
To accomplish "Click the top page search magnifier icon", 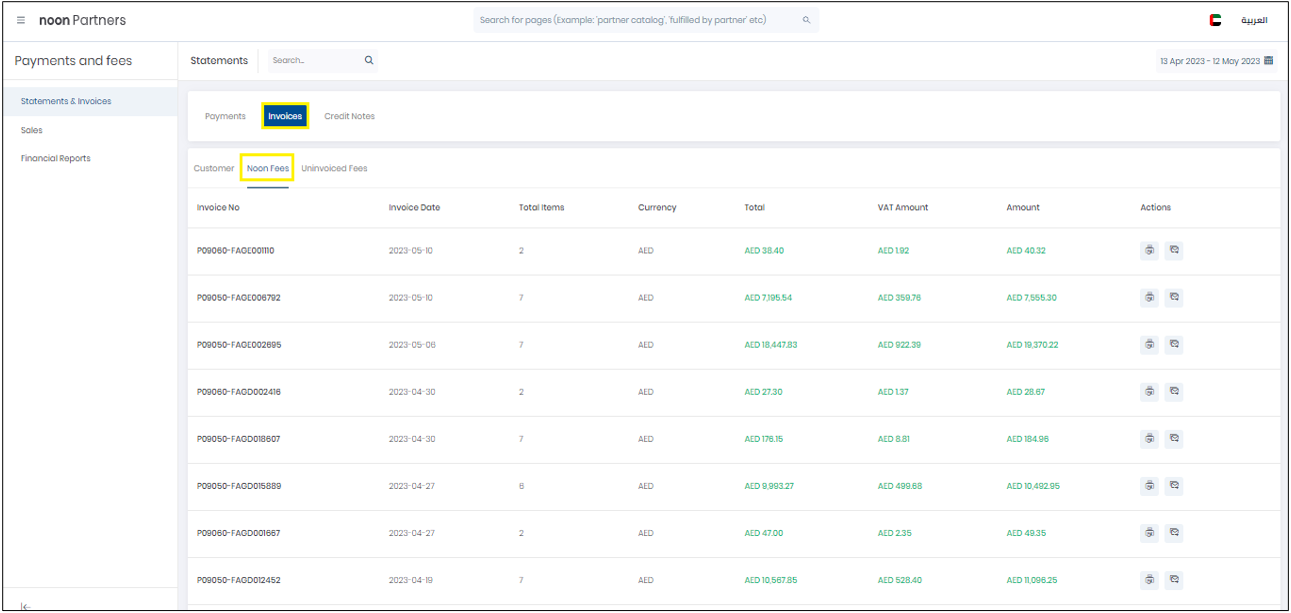I will click(806, 20).
